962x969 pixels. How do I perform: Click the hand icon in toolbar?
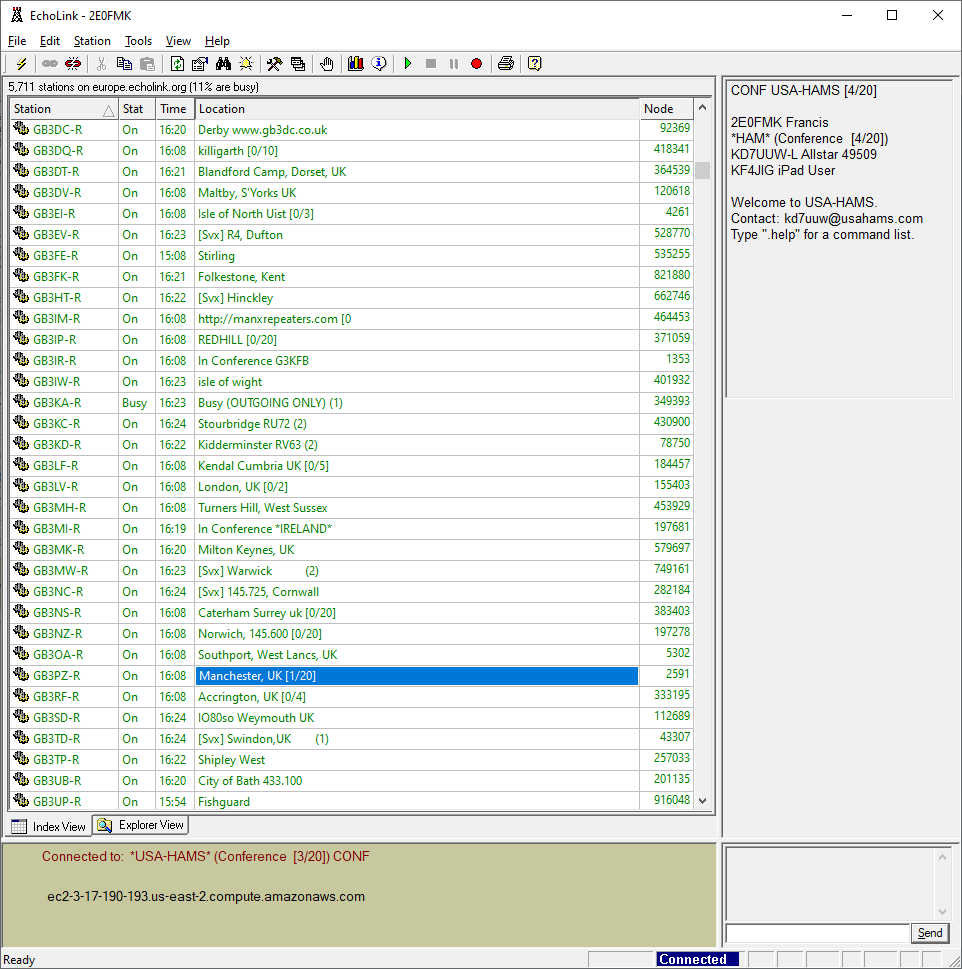327,64
